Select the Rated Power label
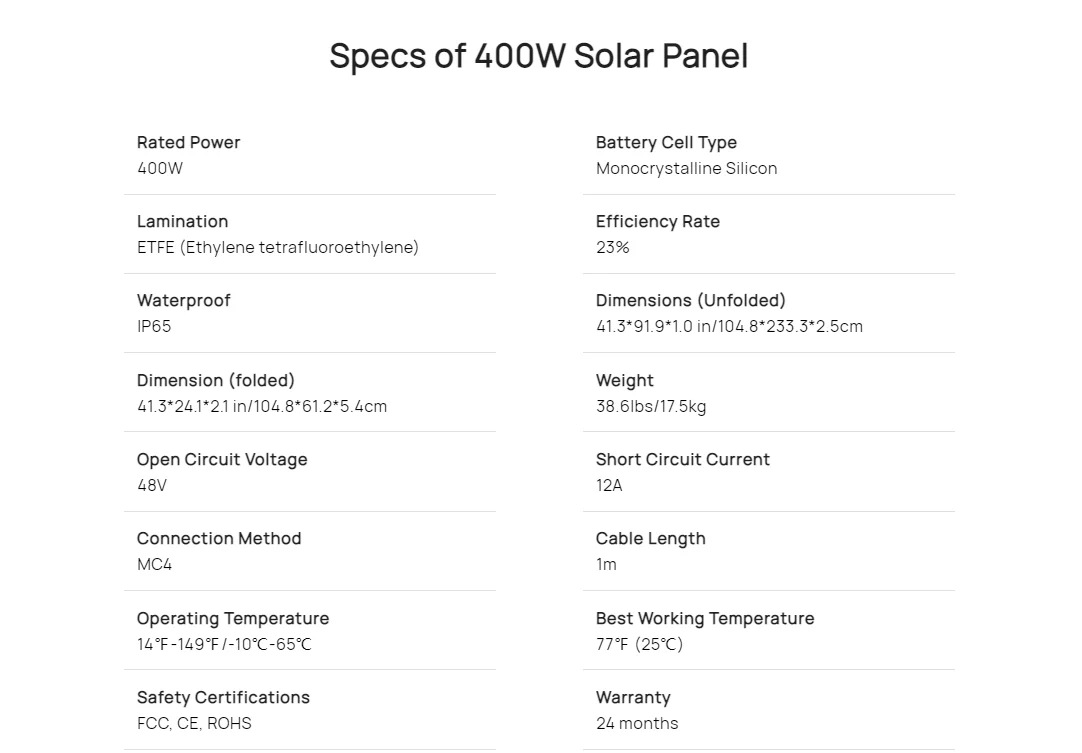Image resolution: width=1082 pixels, height=753 pixels. click(188, 142)
